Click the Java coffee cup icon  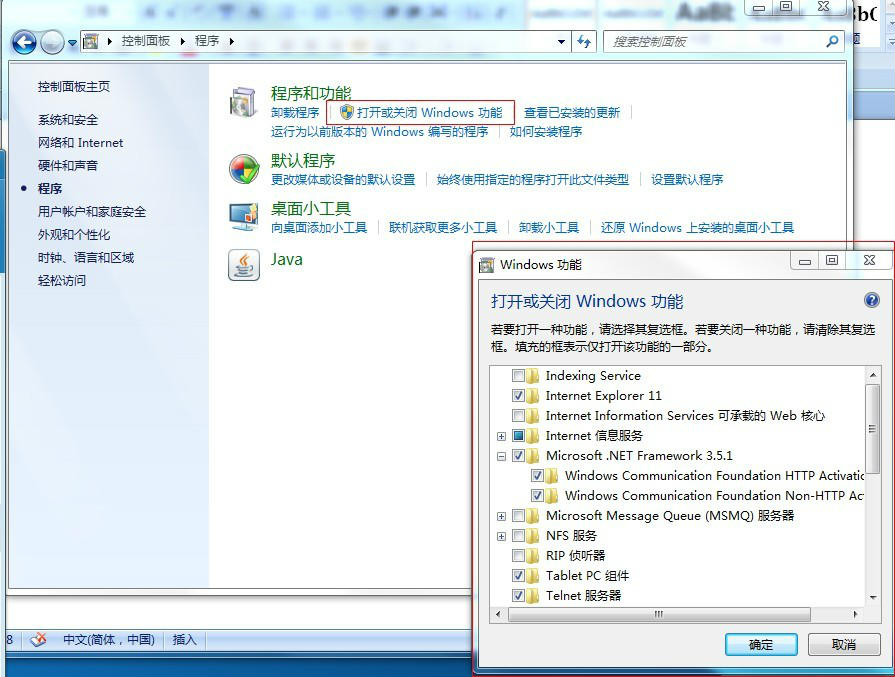coord(244,265)
